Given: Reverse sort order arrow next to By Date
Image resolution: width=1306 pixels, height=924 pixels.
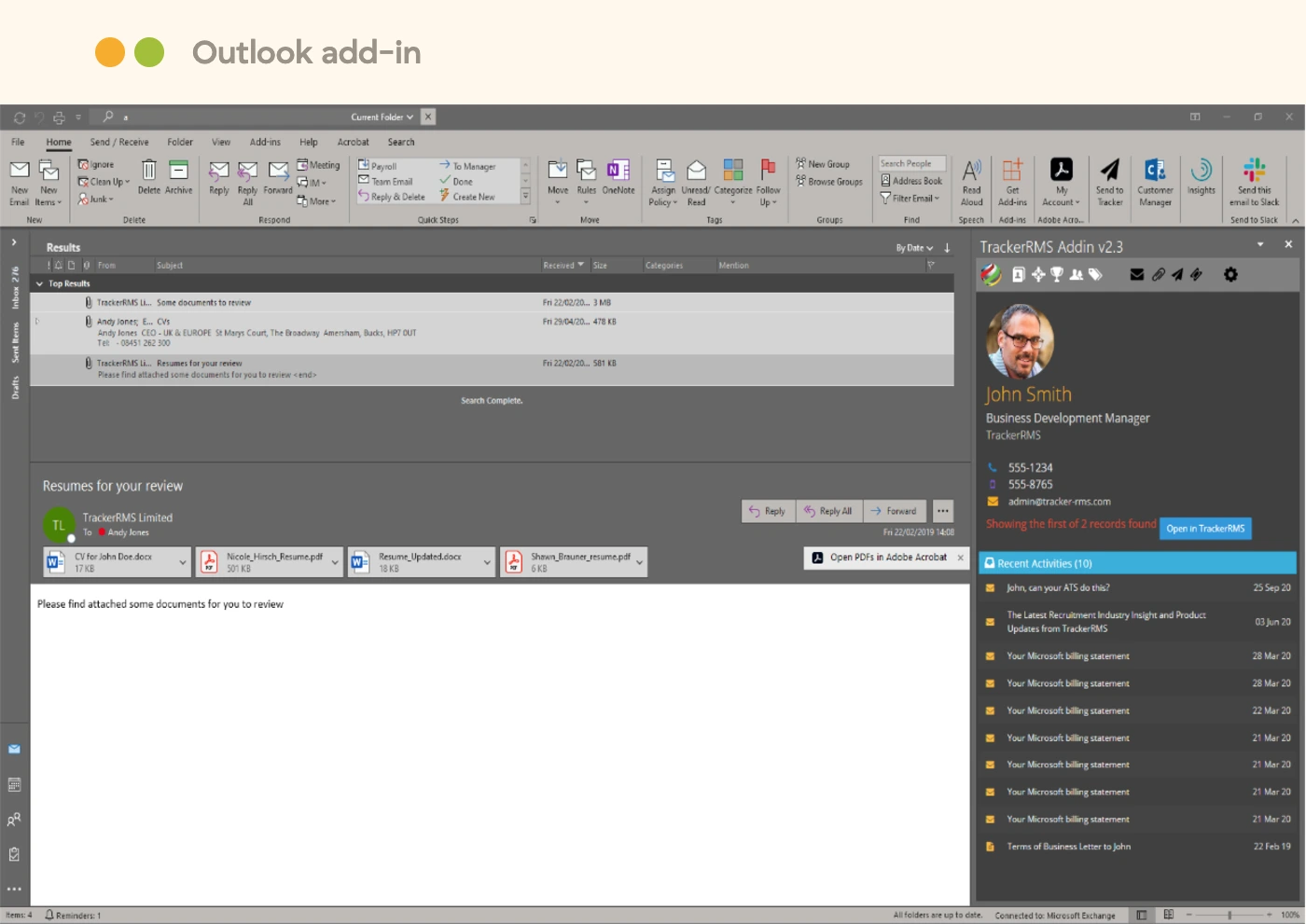Looking at the screenshot, I should pos(947,248).
